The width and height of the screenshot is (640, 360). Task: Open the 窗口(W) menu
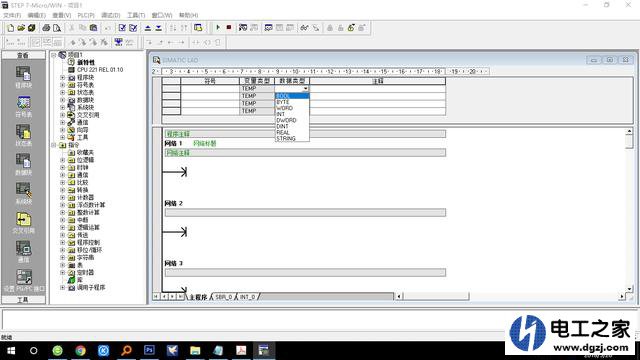162,15
